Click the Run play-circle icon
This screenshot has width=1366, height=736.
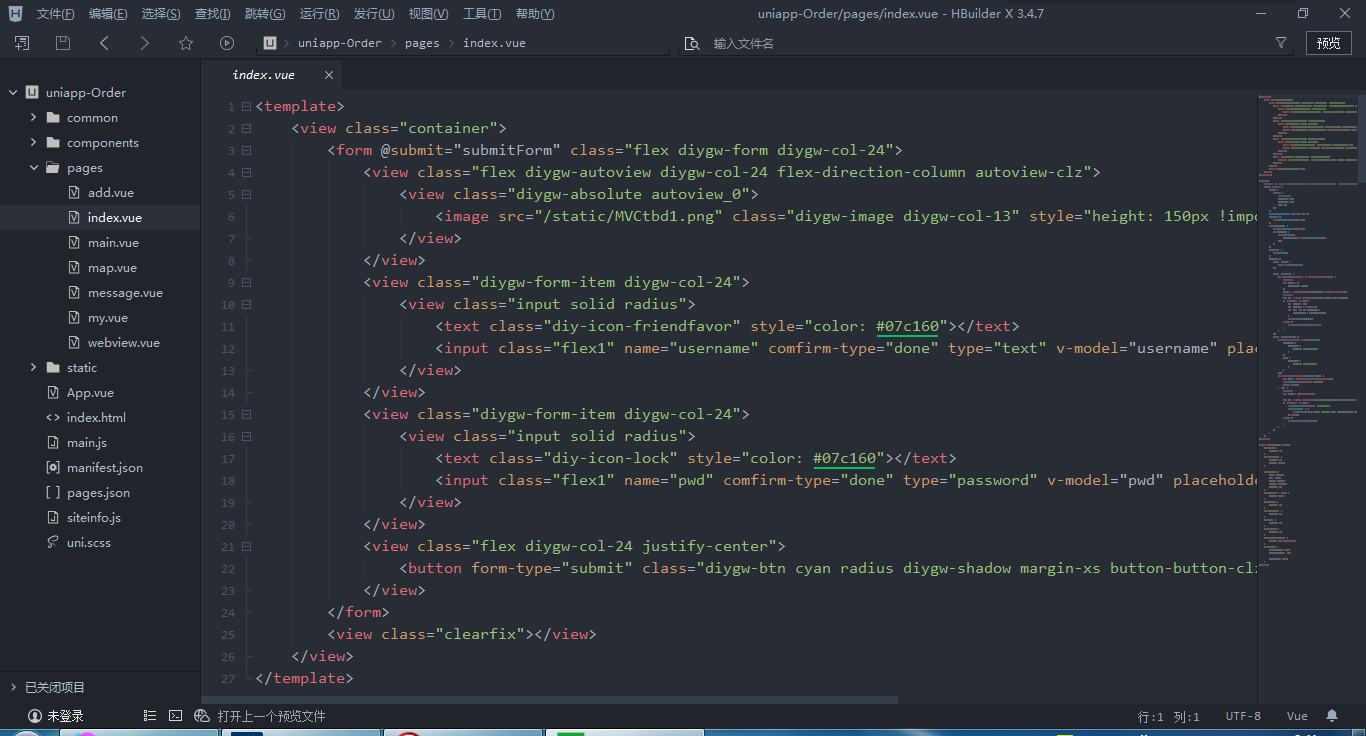pos(226,43)
